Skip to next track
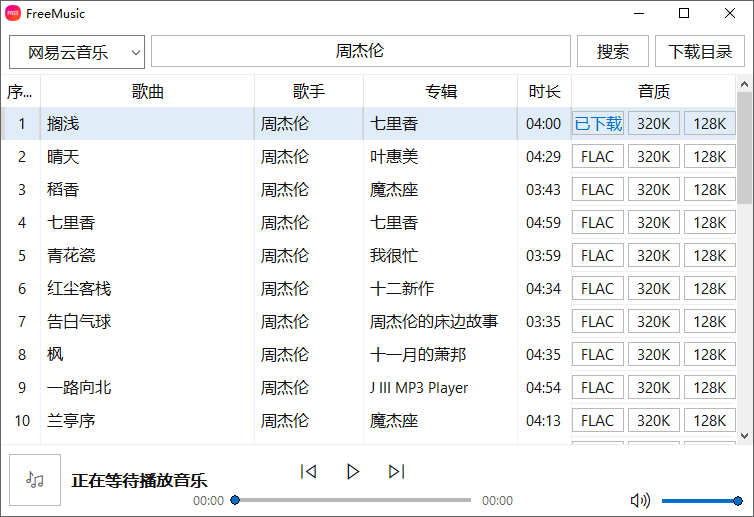 397,471
